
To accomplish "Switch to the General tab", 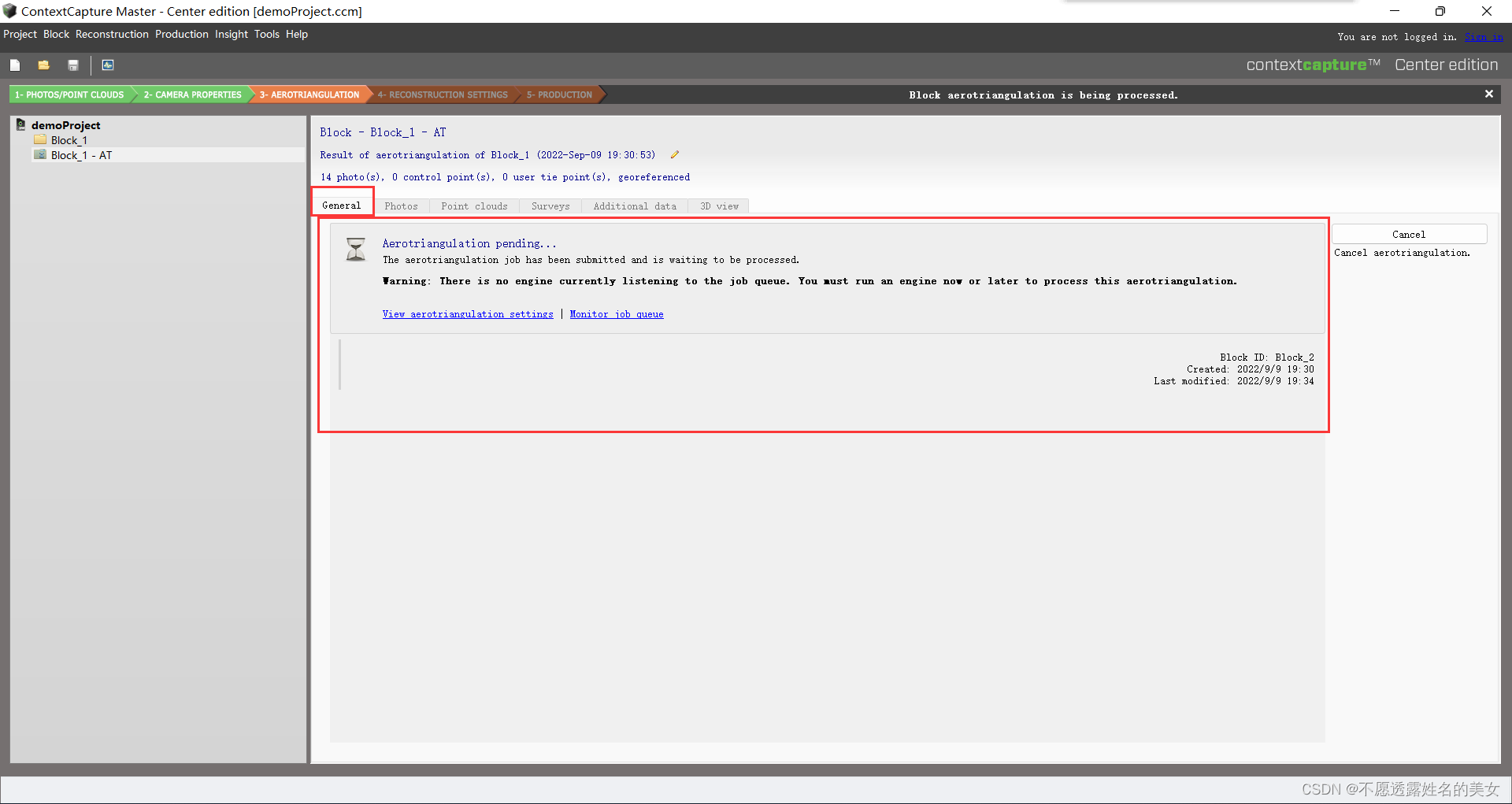I will (342, 206).
